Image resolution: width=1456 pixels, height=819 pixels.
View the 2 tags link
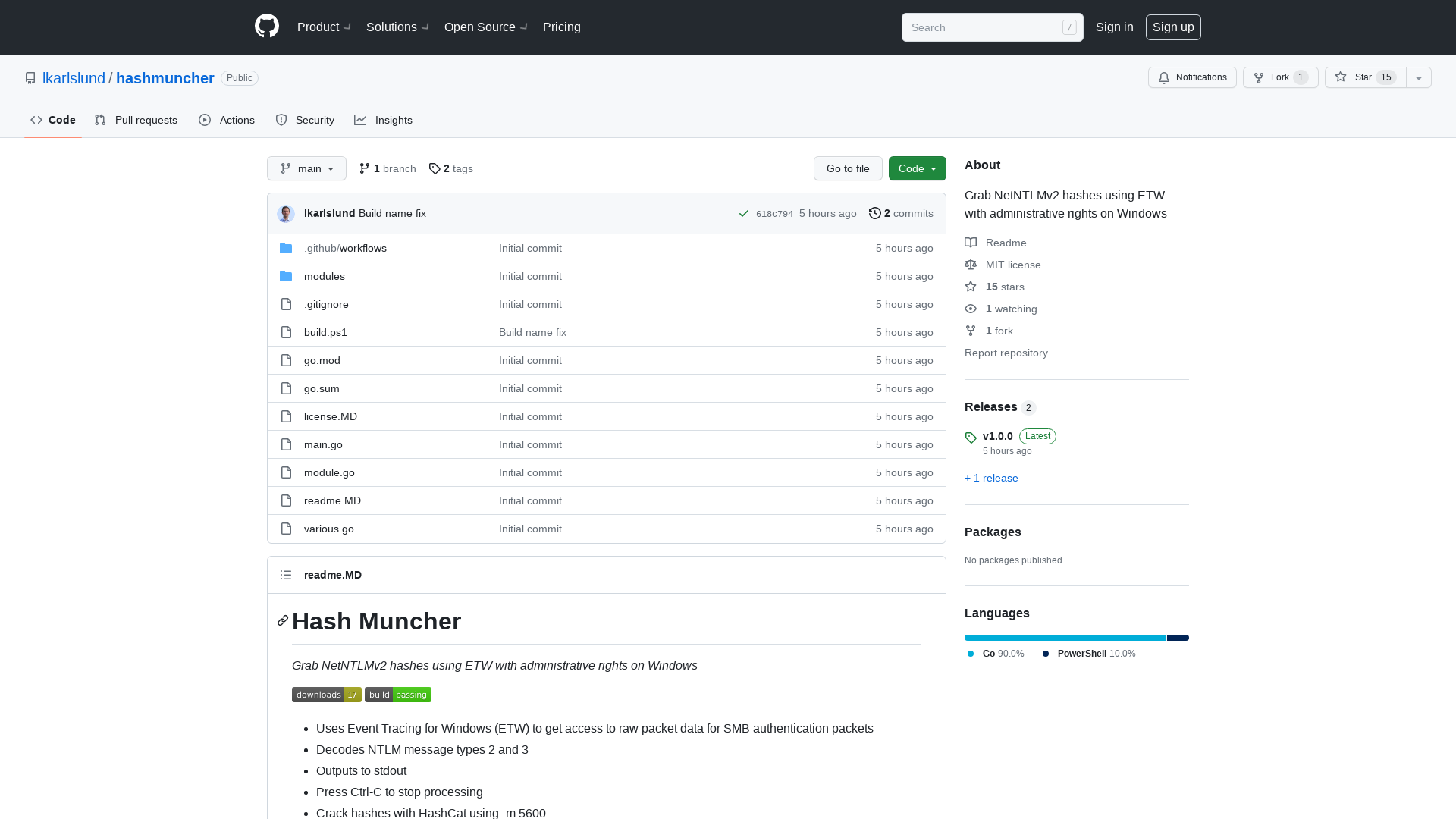451,168
